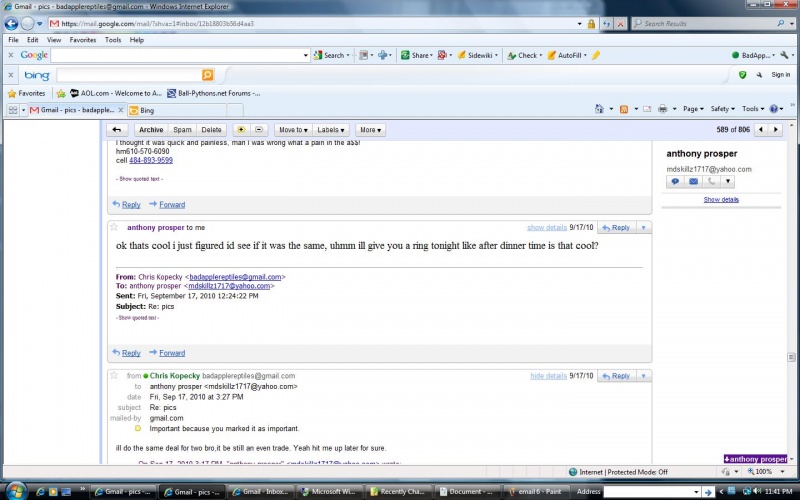
Task: Toggle 'show details' on anthony prosper's message
Action: 547,228
